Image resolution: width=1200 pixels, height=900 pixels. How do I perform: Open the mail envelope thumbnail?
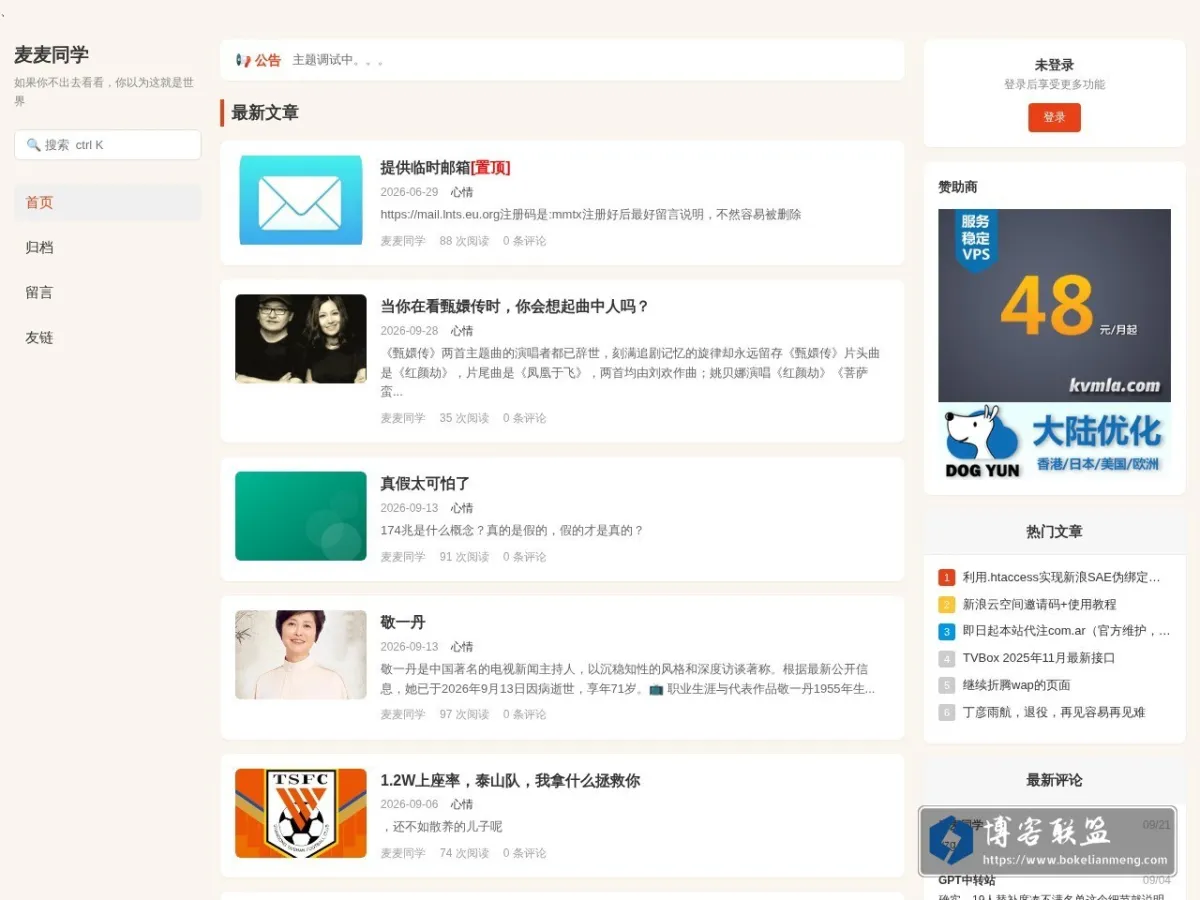[301, 200]
